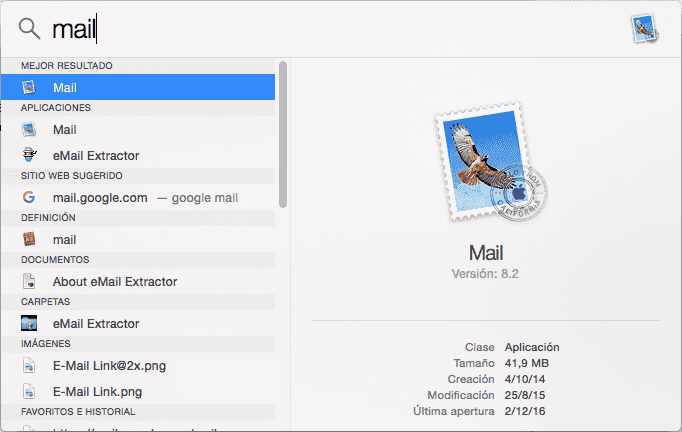This screenshot has width=682, height=432.
Task: Click the modification date '25/8/15'
Action: click(x=525, y=395)
